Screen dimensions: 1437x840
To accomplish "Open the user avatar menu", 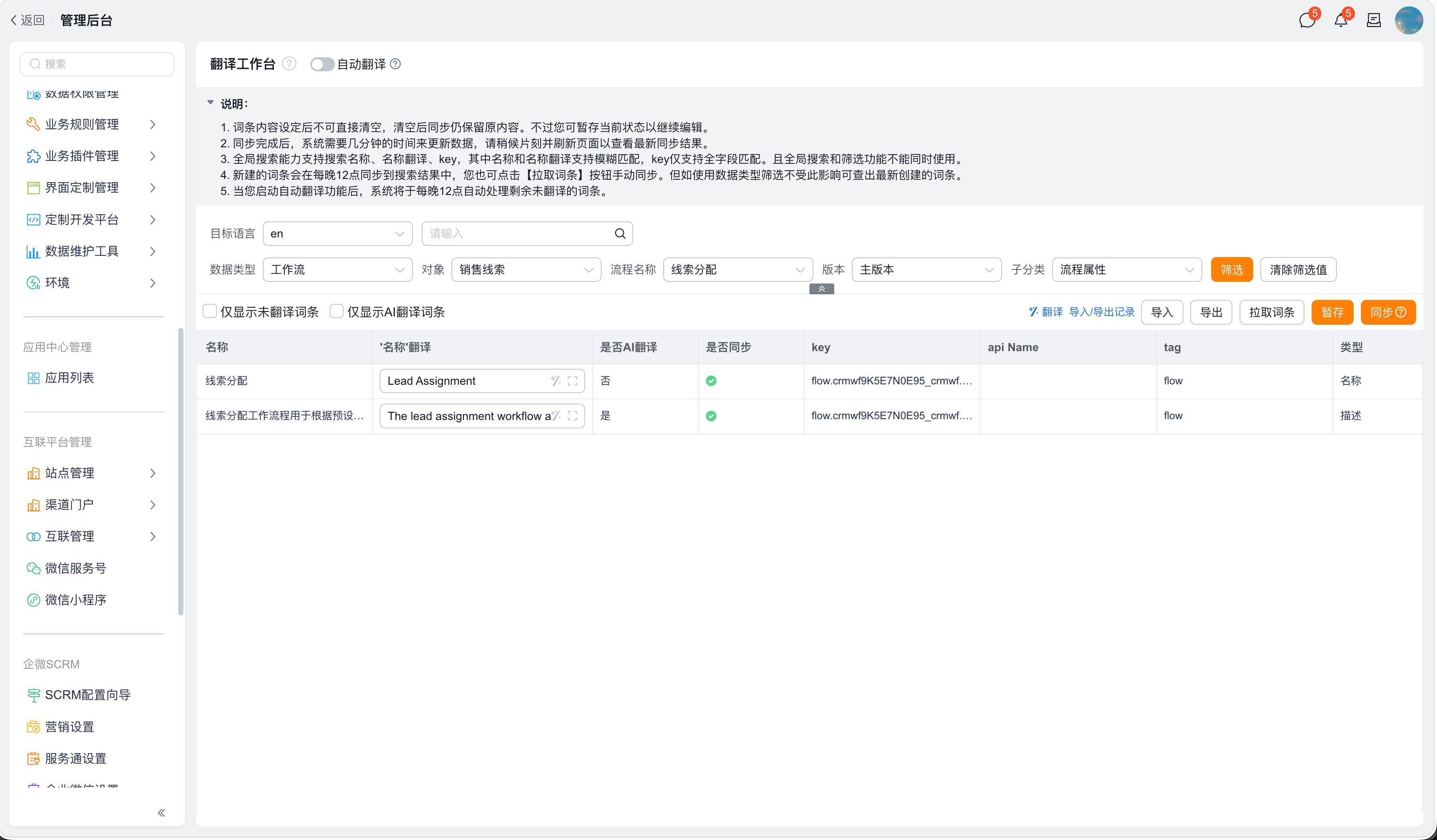I will (1409, 20).
